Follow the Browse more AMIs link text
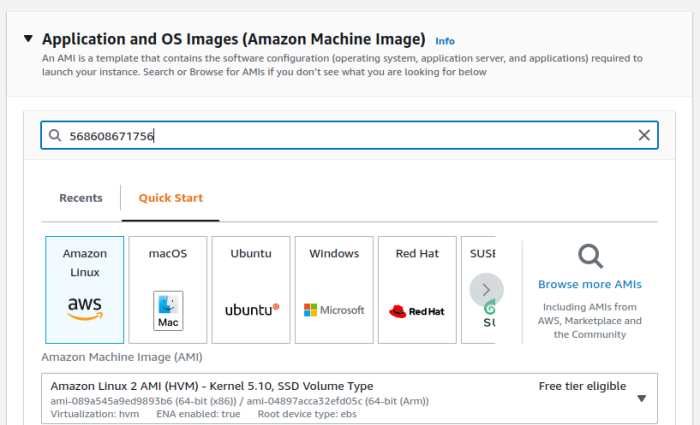700x425 pixels. coord(590,284)
